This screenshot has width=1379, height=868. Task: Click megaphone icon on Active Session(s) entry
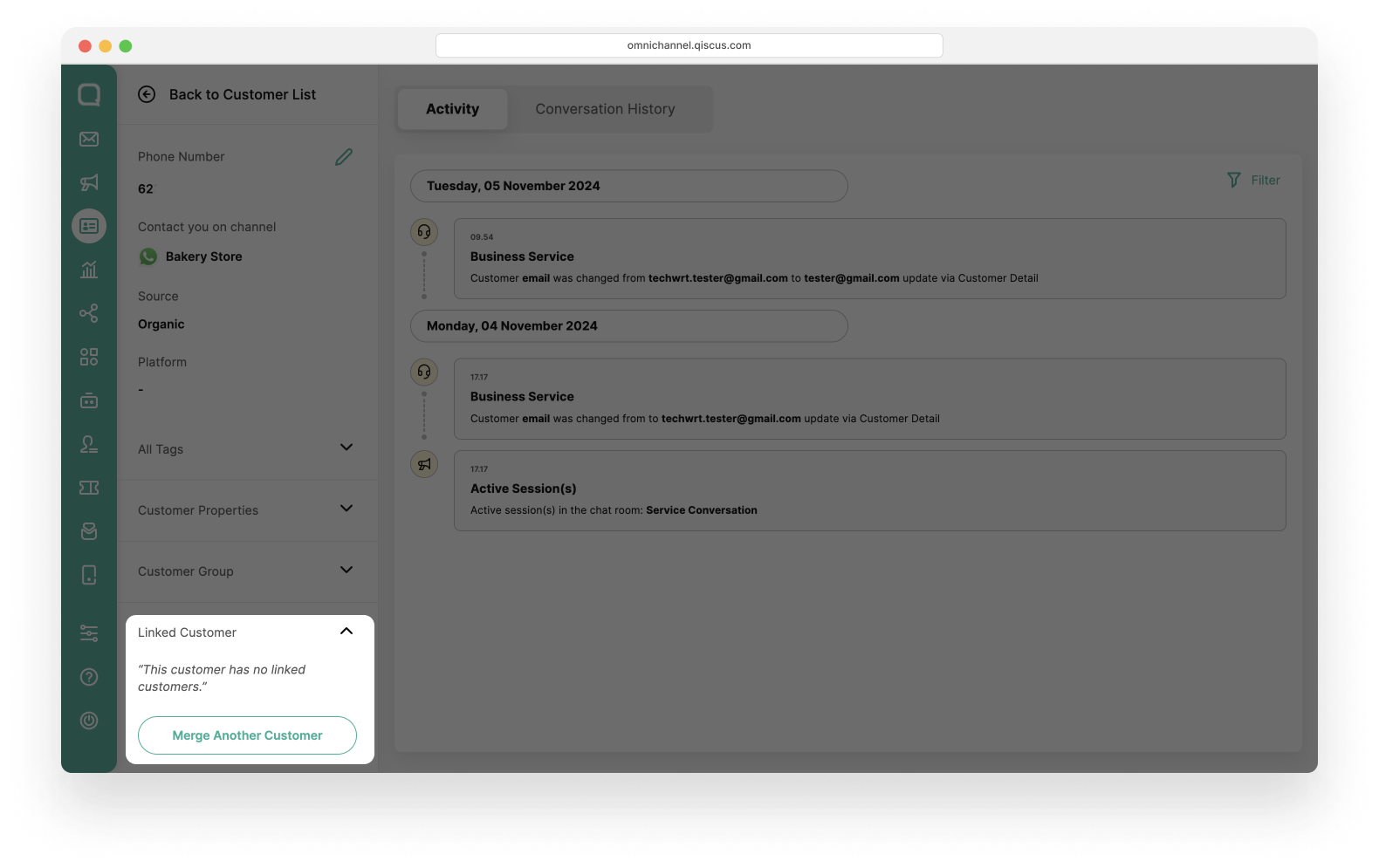click(424, 464)
